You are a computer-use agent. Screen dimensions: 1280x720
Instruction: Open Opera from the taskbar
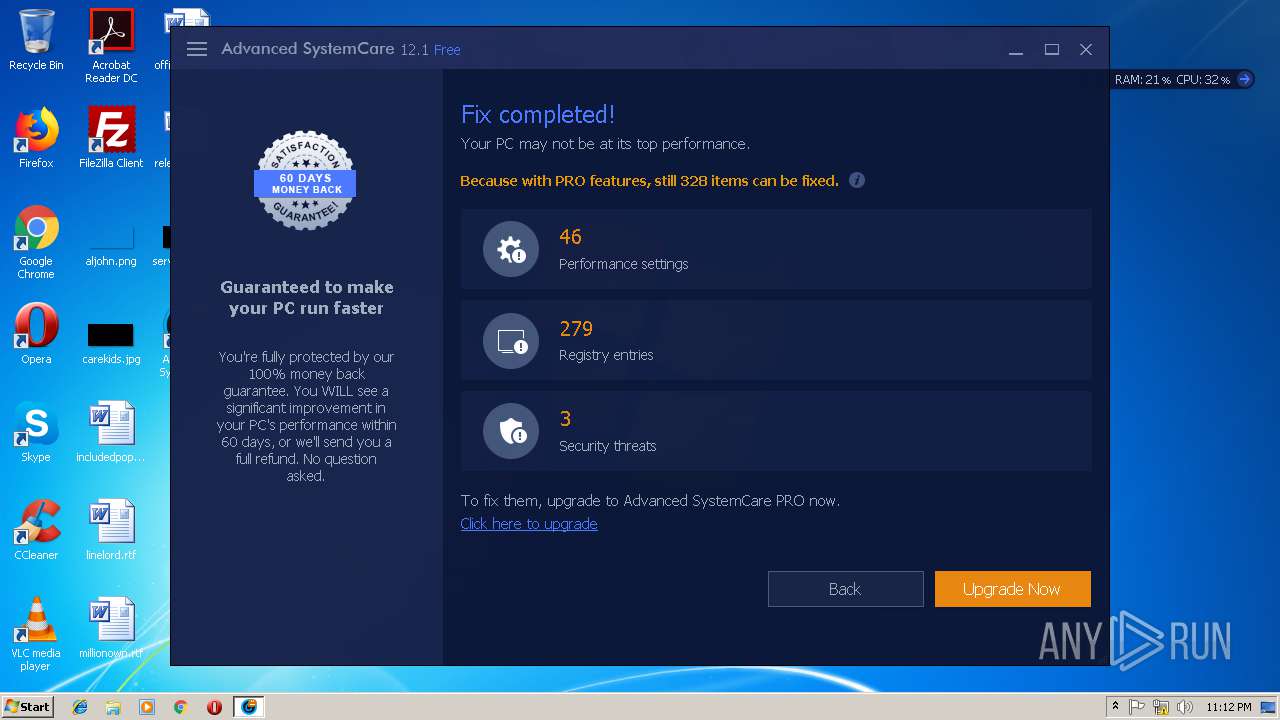coord(214,707)
